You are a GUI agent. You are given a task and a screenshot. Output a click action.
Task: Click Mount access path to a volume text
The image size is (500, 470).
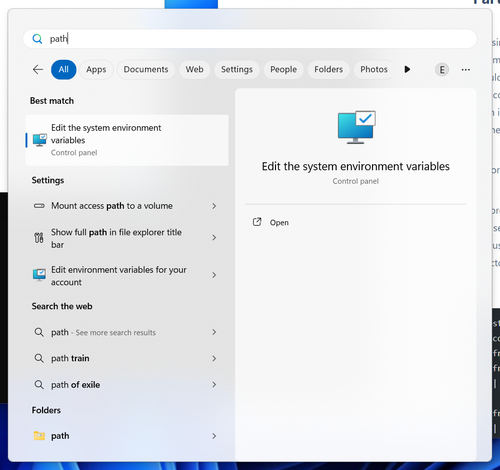(x=112, y=206)
